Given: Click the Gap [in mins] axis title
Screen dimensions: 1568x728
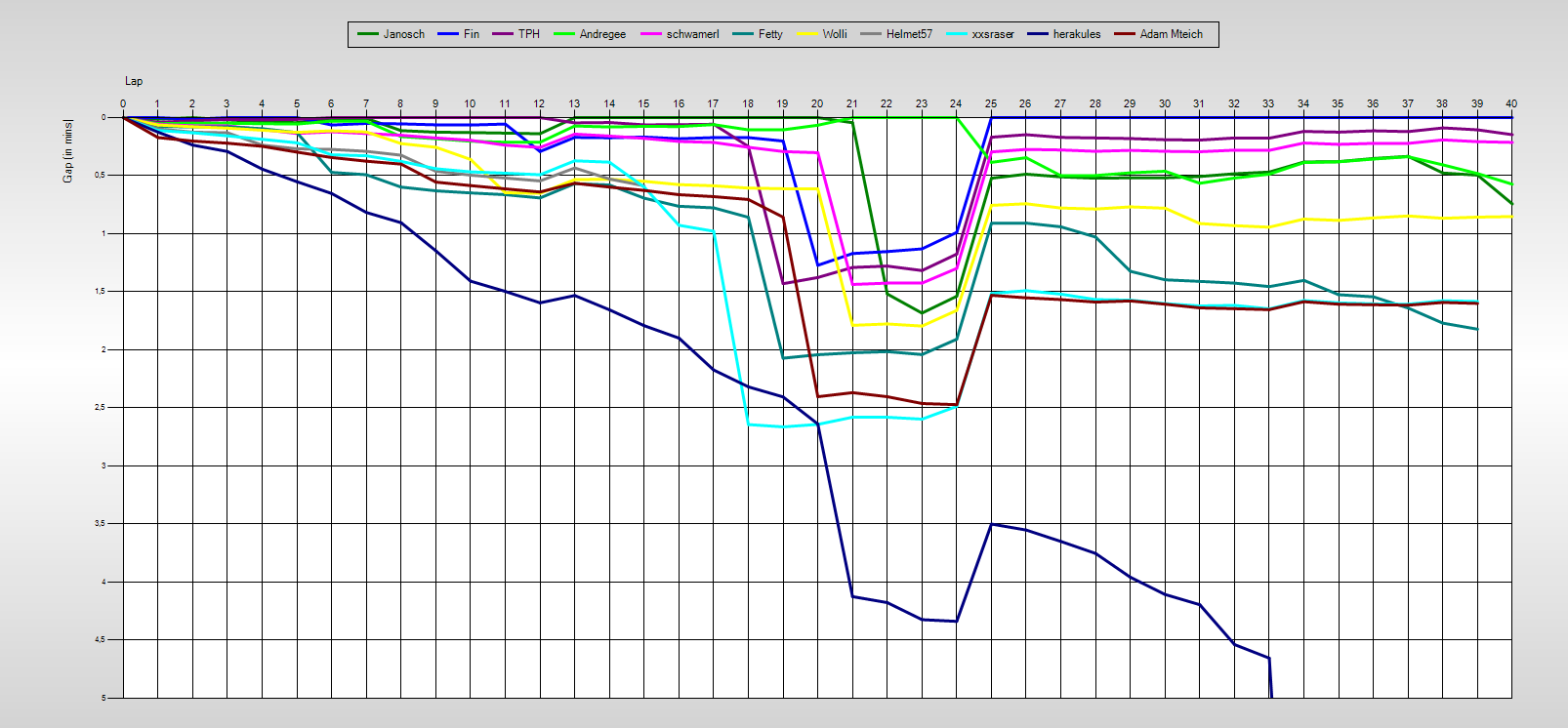Looking at the screenshot, I should (67, 150).
